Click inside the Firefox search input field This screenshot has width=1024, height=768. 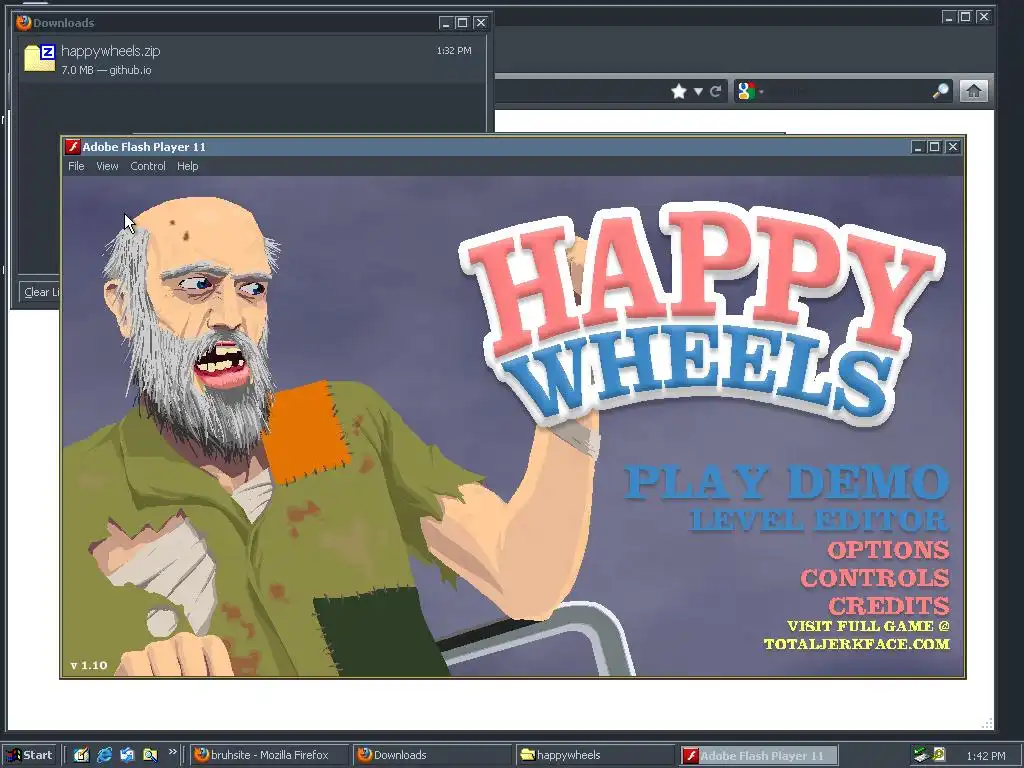tap(848, 91)
